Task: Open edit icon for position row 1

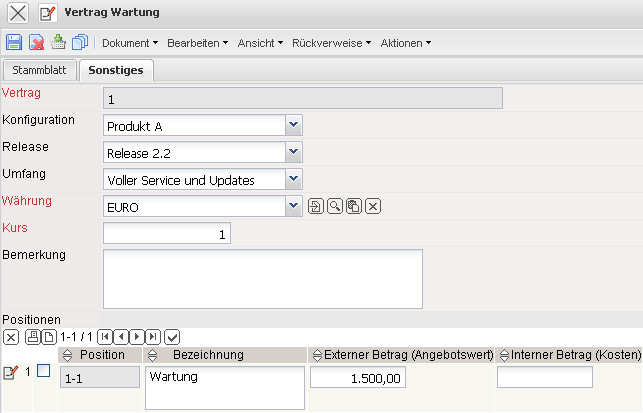Action: click(x=11, y=373)
